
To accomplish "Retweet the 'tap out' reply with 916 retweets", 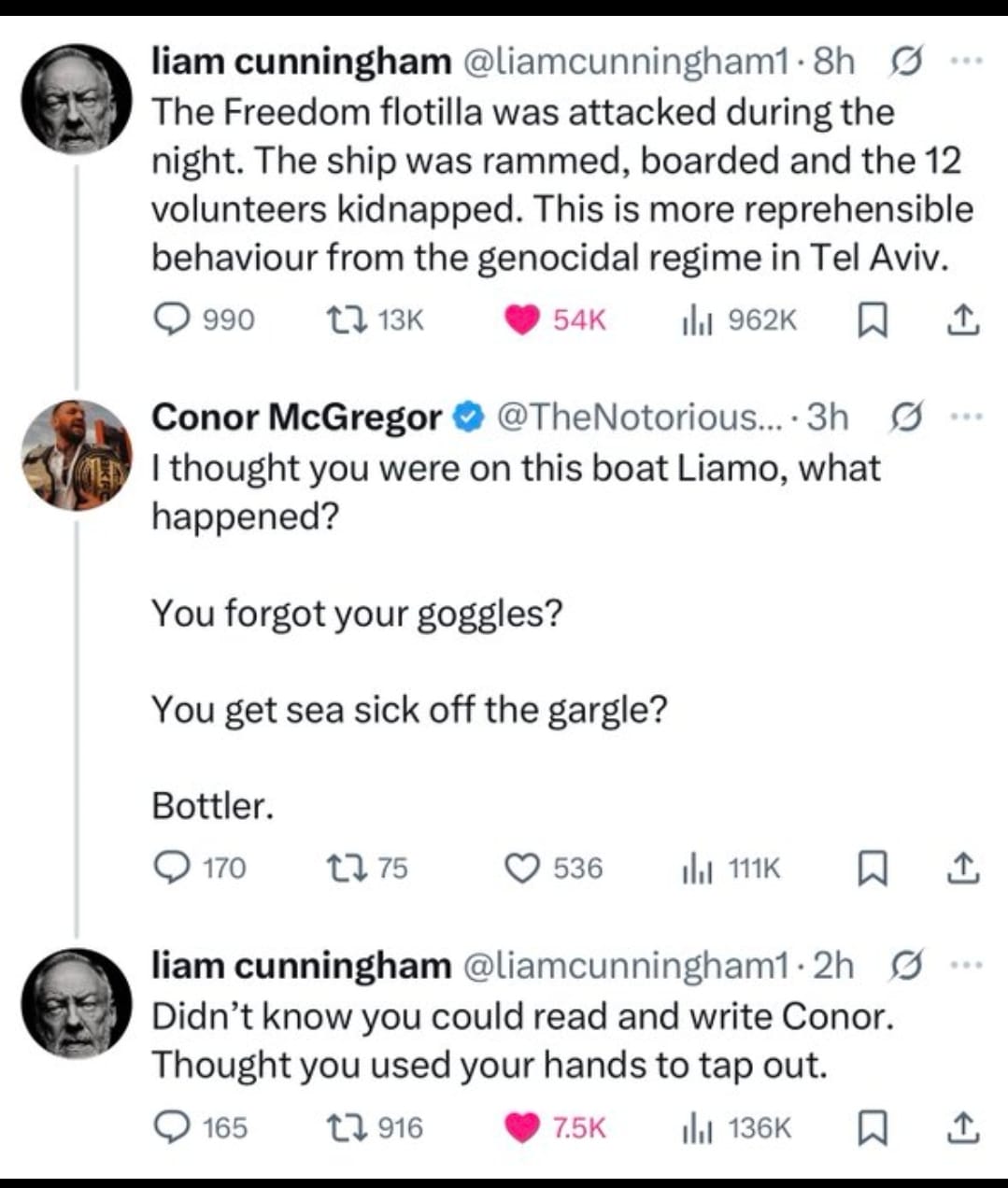I will pyautogui.click(x=338, y=1128).
